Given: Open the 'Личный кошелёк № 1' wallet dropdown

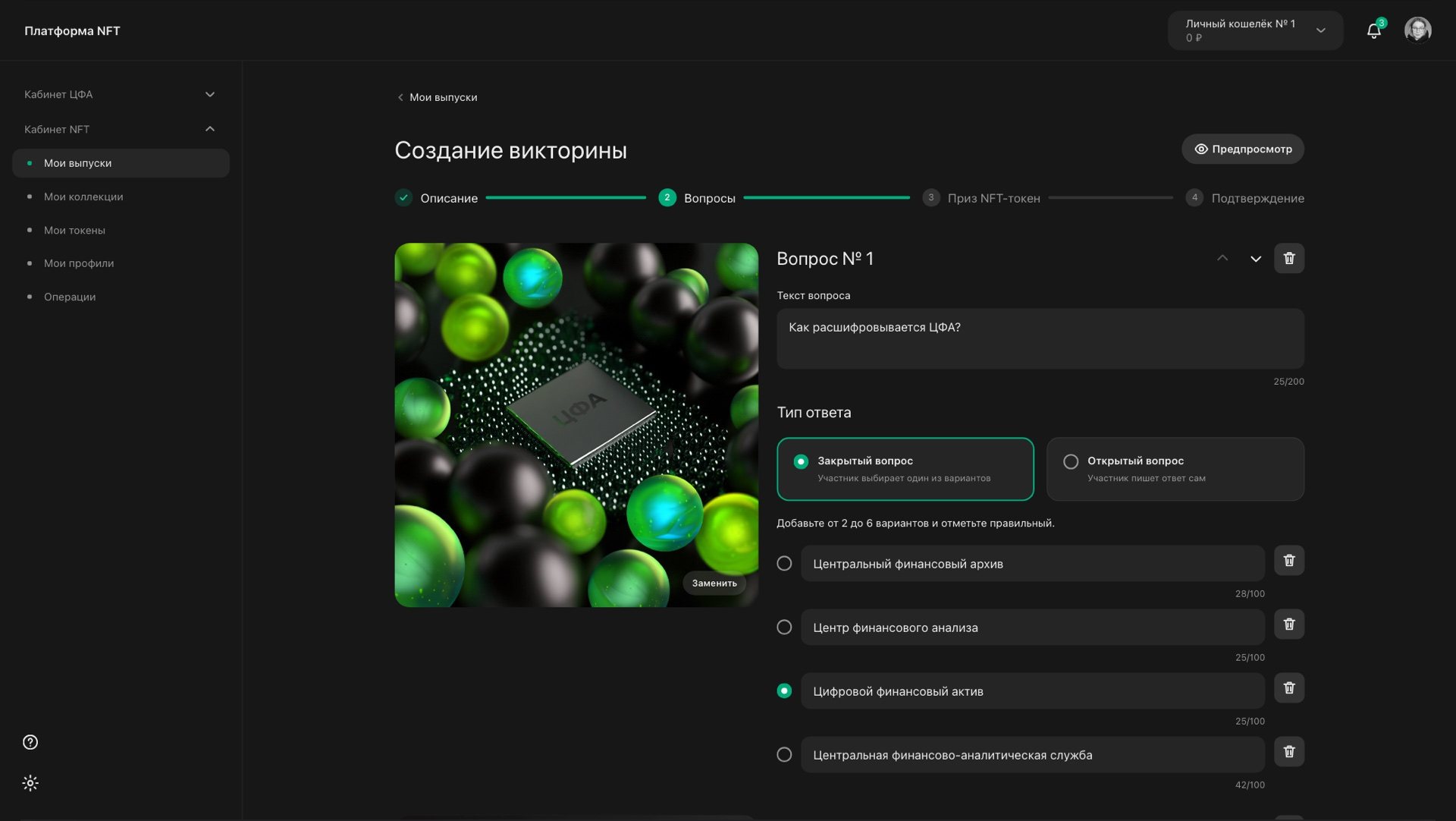Looking at the screenshot, I should 1255,30.
